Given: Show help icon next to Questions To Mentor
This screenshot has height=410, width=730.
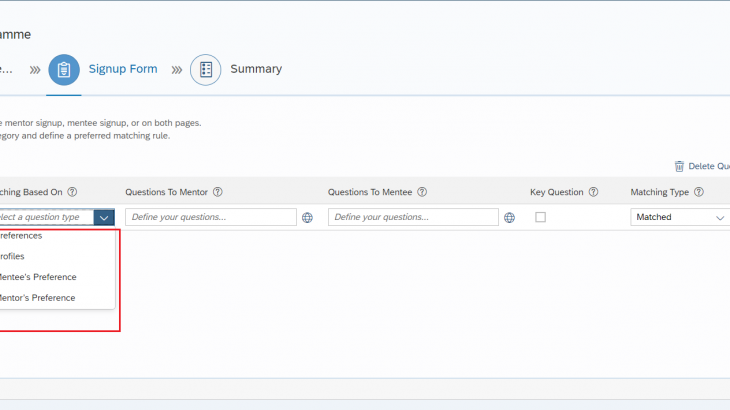Looking at the screenshot, I should 217,192.
